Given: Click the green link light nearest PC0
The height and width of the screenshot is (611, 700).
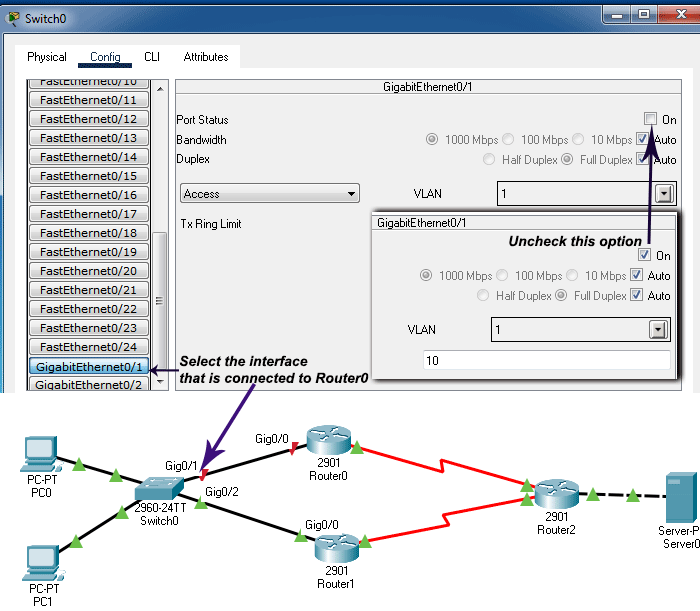Looking at the screenshot, I should [79, 464].
